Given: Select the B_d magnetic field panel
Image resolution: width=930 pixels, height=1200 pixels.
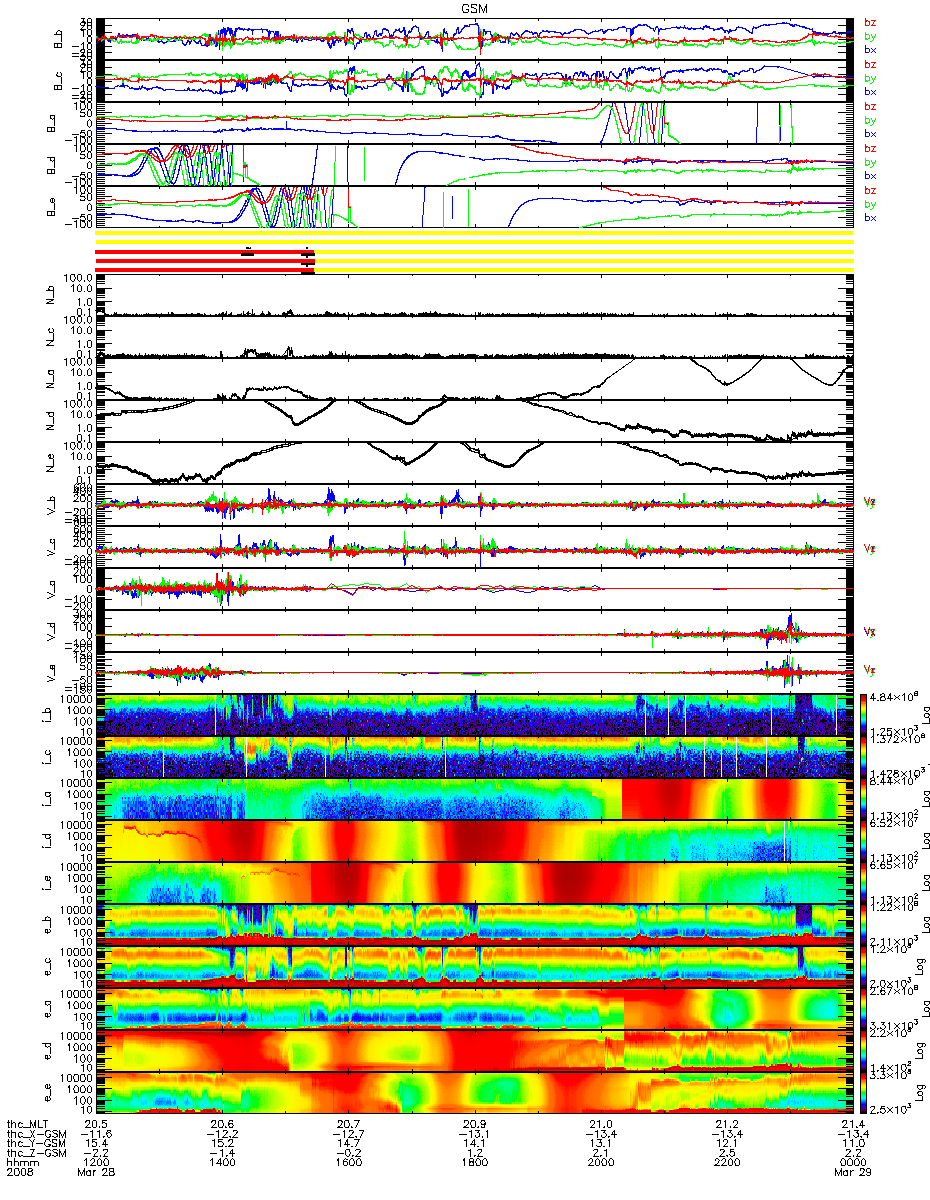Looking at the screenshot, I should (475, 164).
